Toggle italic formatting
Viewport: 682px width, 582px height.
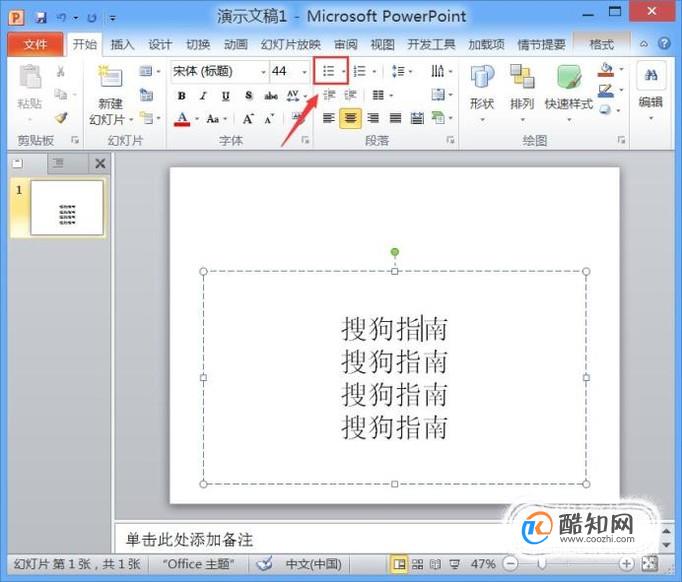[203, 96]
